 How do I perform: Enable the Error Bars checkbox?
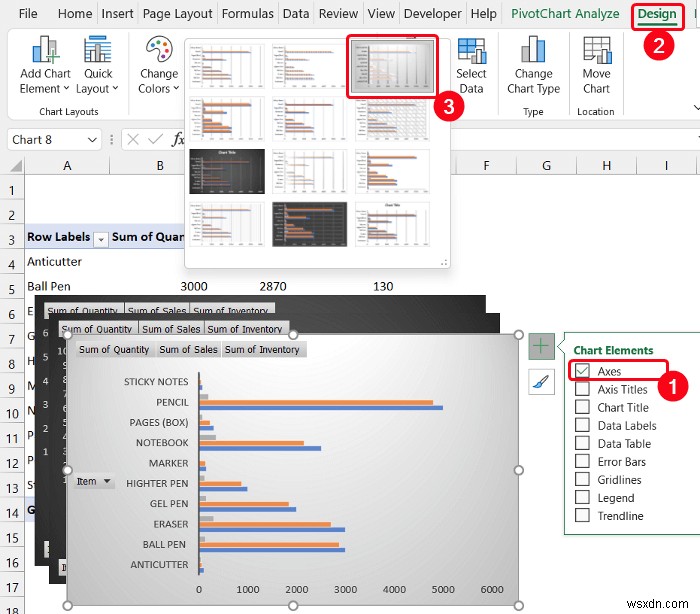582,461
